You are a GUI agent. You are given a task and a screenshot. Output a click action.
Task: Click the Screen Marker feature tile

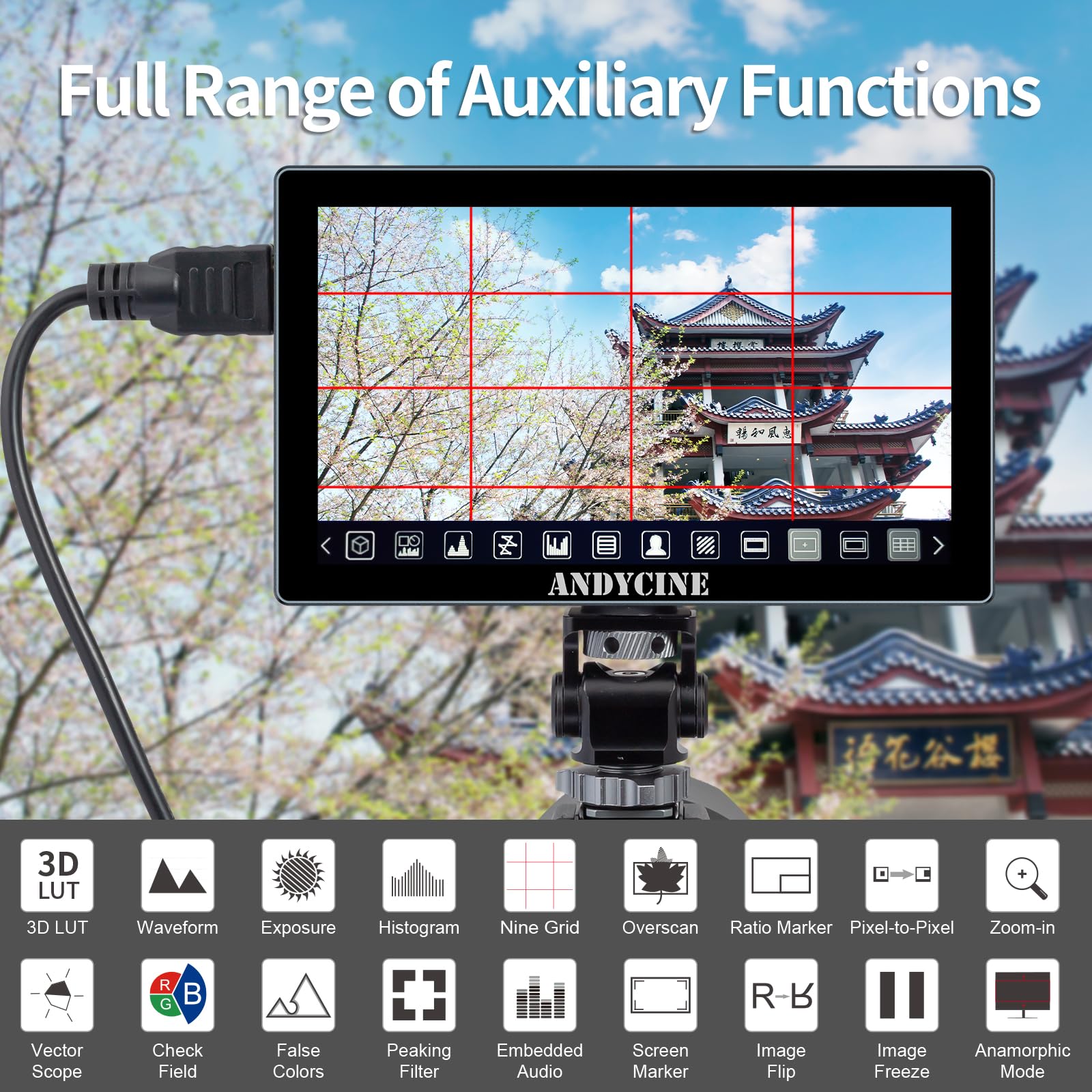(x=661, y=995)
